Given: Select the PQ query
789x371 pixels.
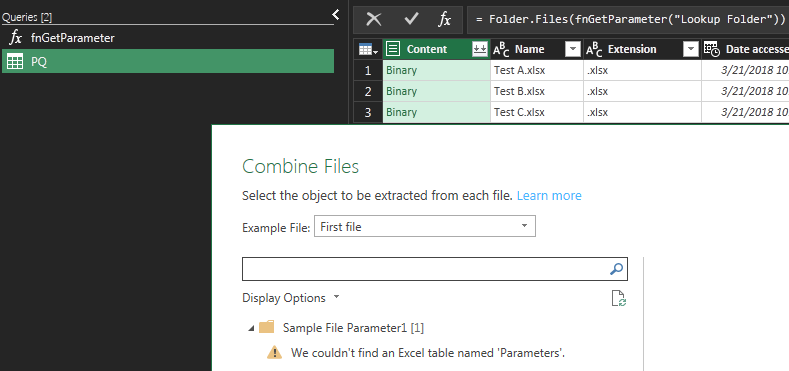Looking at the screenshot, I should [x=168, y=61].
